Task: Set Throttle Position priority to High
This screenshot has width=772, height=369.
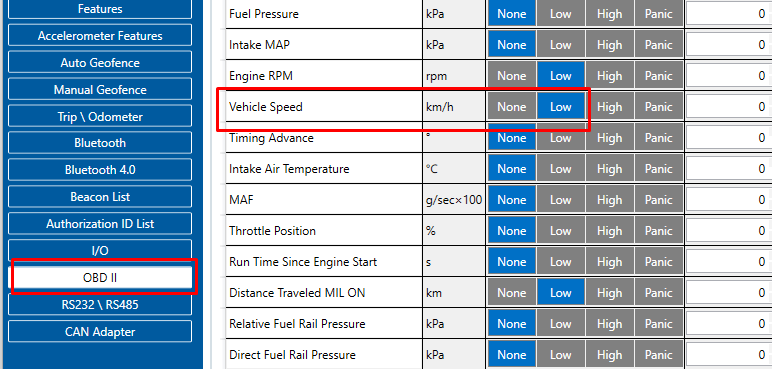Action: click(x=610, y=231)
